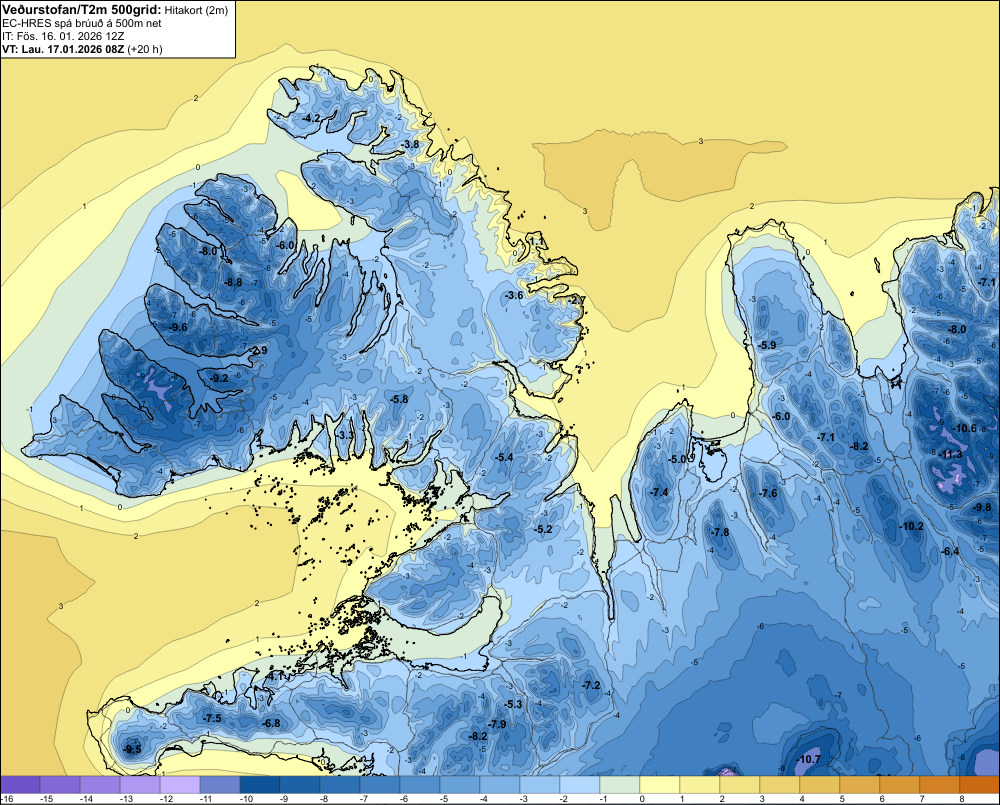Viewport: 1000px width, 805px height.
Task: Pick the golden legend swatch labeled 4
Action: pos(819,785)
